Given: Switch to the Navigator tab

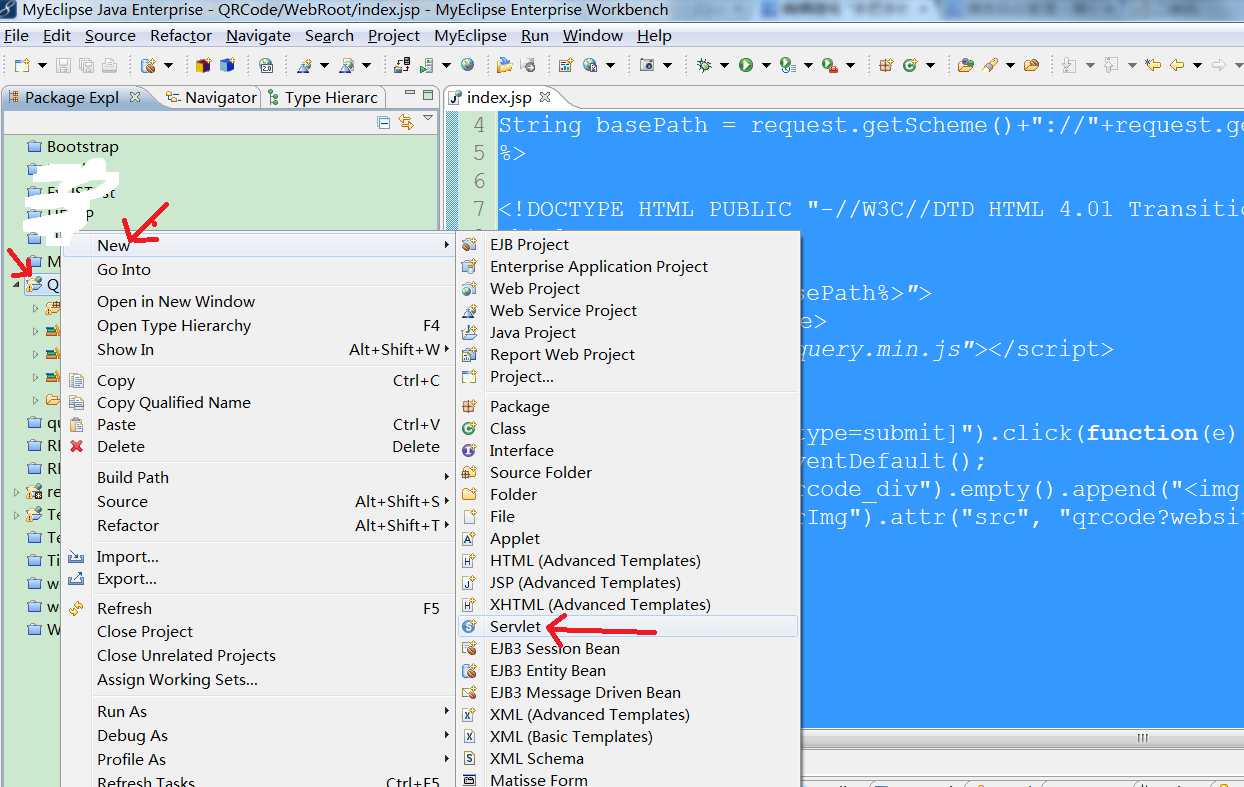Looking at the screenshot, I should (212, 97).
